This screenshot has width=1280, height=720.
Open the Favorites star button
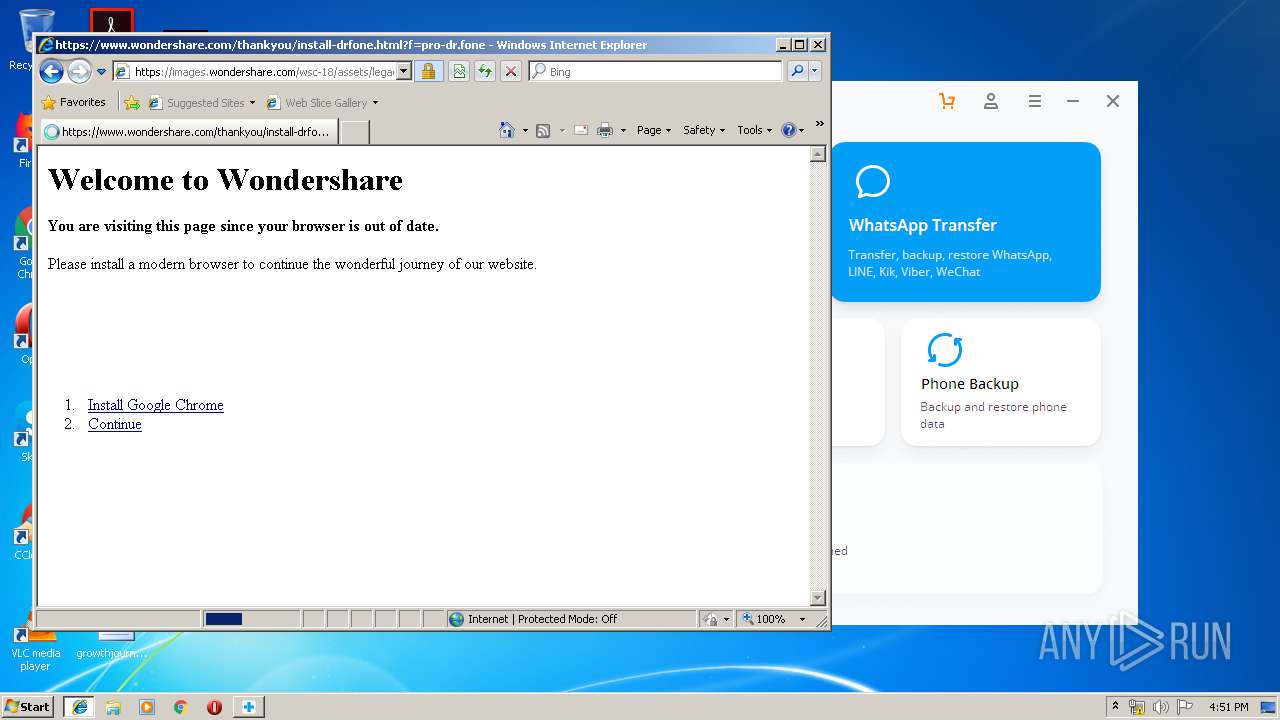click(x=74, y=102)
